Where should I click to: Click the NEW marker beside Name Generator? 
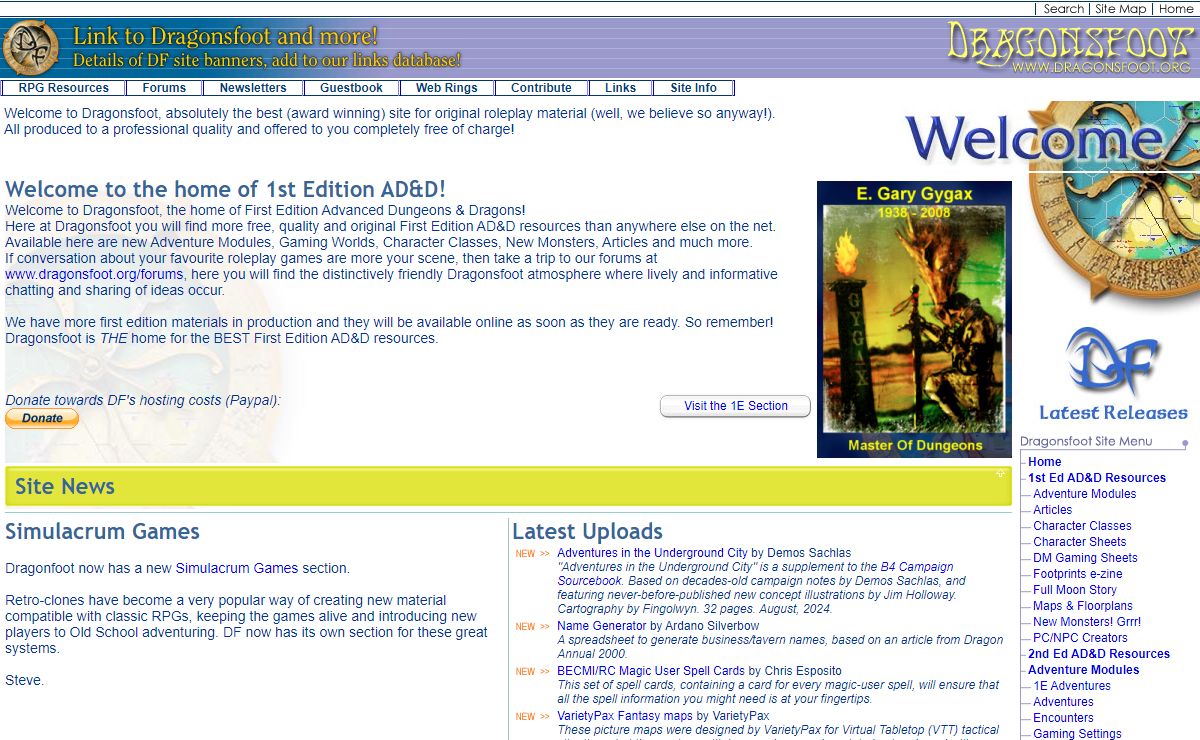pyautogui.click(x=532, y=627)
